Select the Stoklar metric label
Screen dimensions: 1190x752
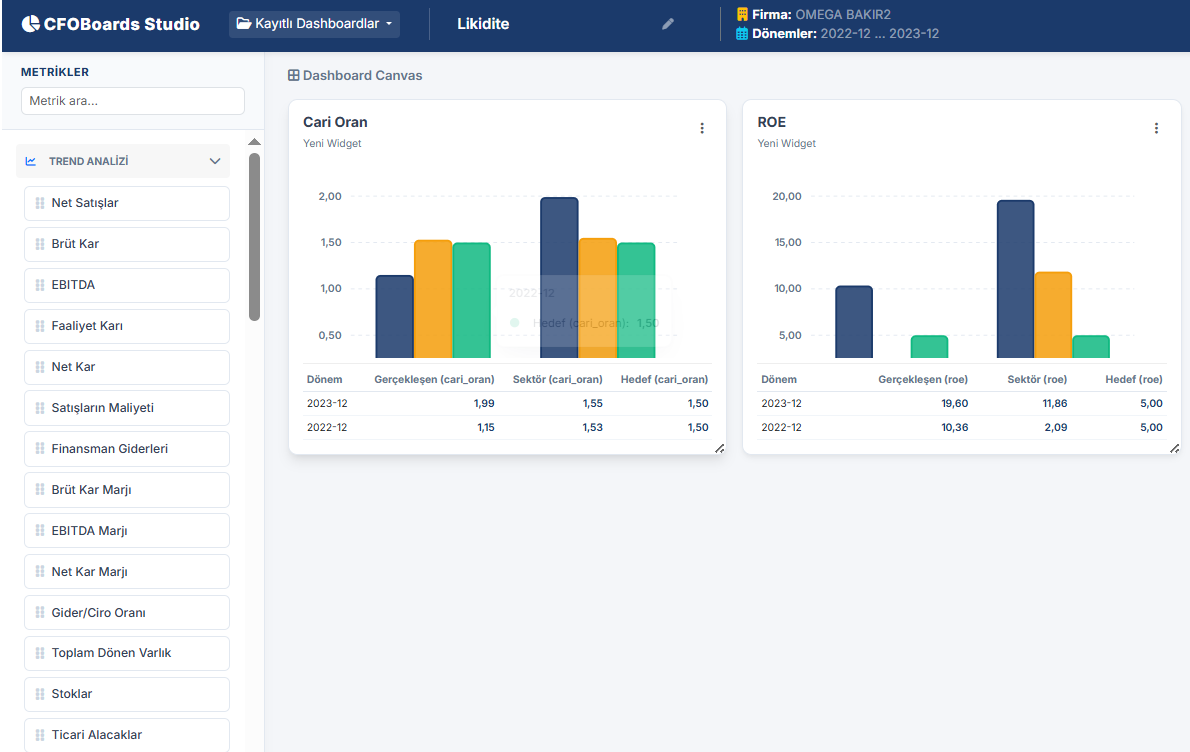(x=72, y=694)
